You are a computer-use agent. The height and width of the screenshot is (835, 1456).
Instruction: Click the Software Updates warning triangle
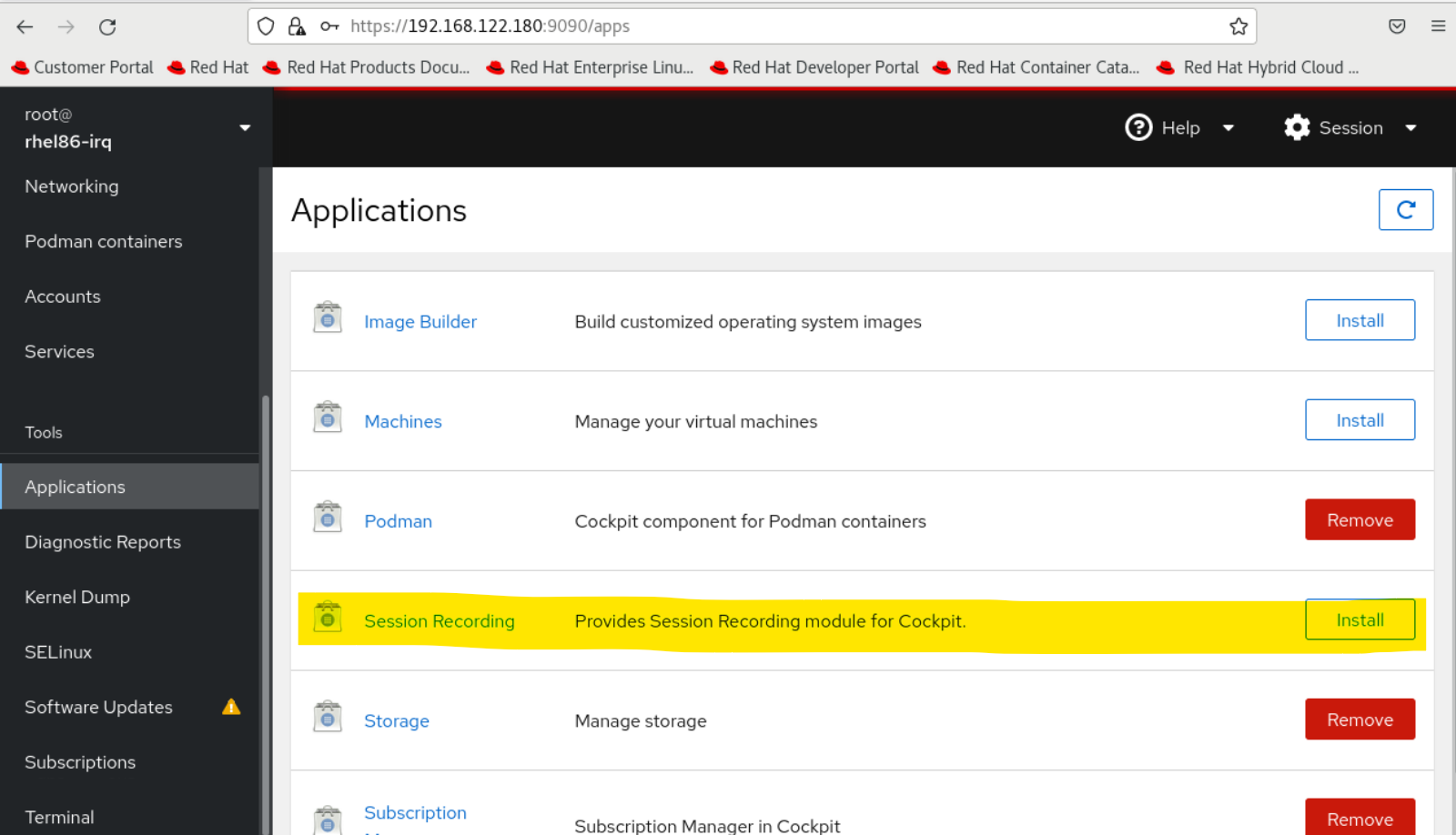coord(231,707)
